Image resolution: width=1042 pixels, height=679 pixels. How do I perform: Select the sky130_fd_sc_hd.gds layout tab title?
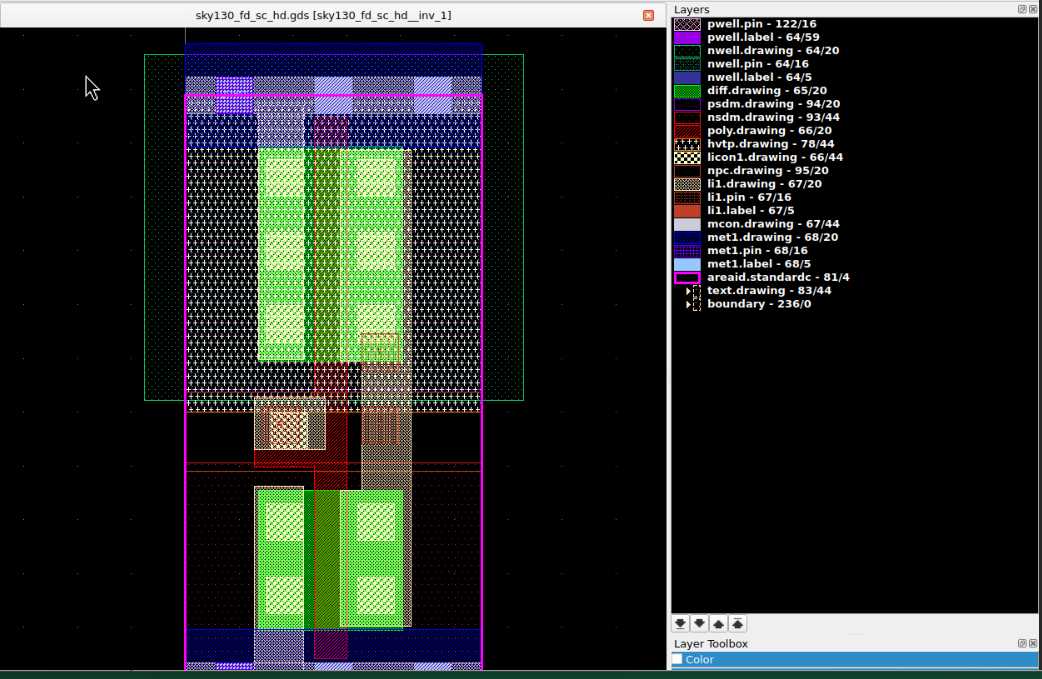click(x=323, y=15)
